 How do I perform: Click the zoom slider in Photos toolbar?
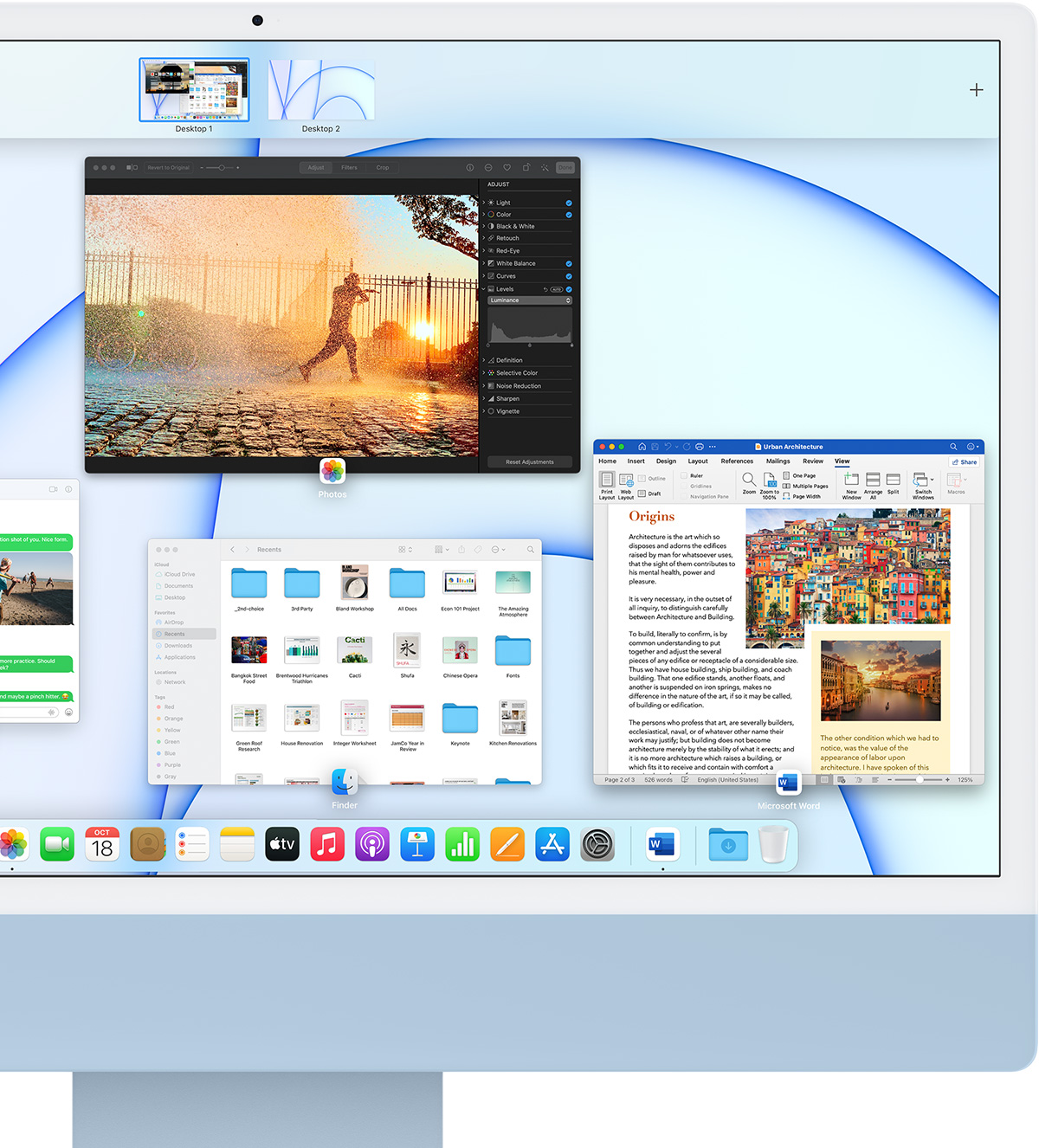point(221,168)
